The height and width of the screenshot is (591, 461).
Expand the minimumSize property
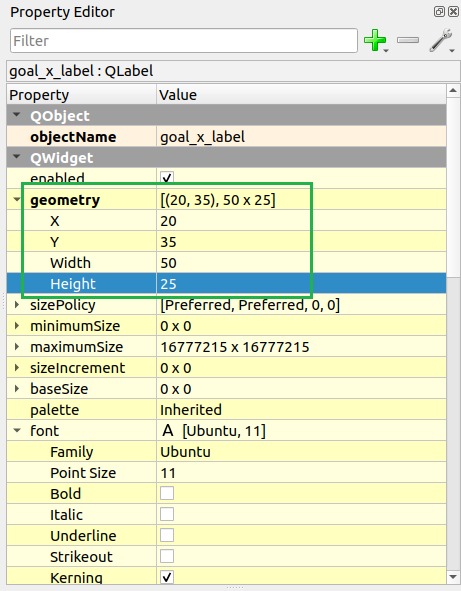[x=17, y=326]
